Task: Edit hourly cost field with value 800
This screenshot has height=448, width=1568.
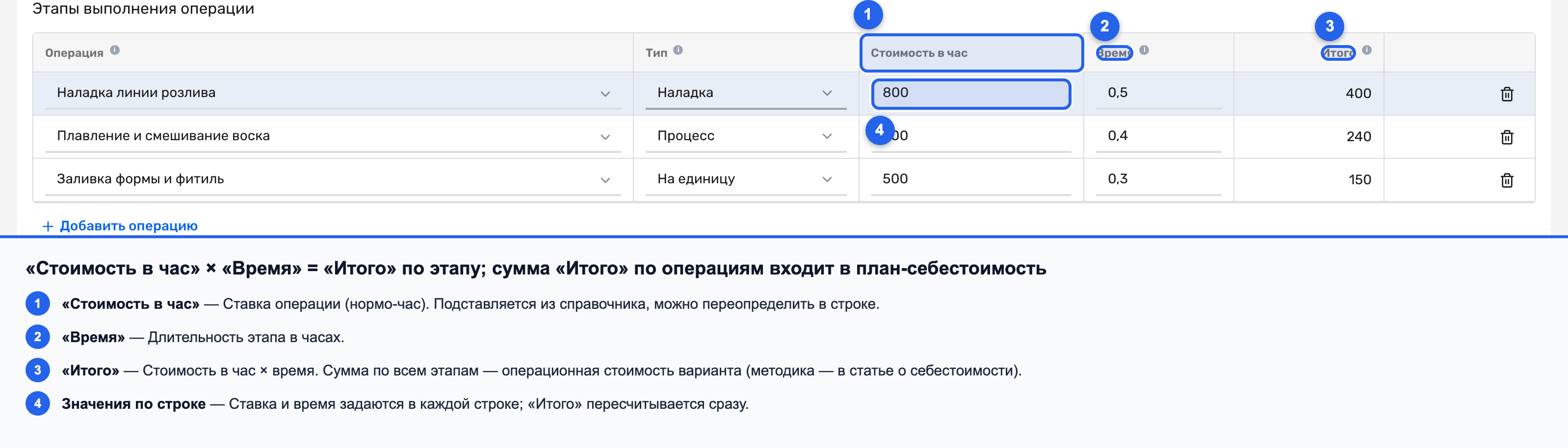Action: pyautogui.click(x=971, y=94)
